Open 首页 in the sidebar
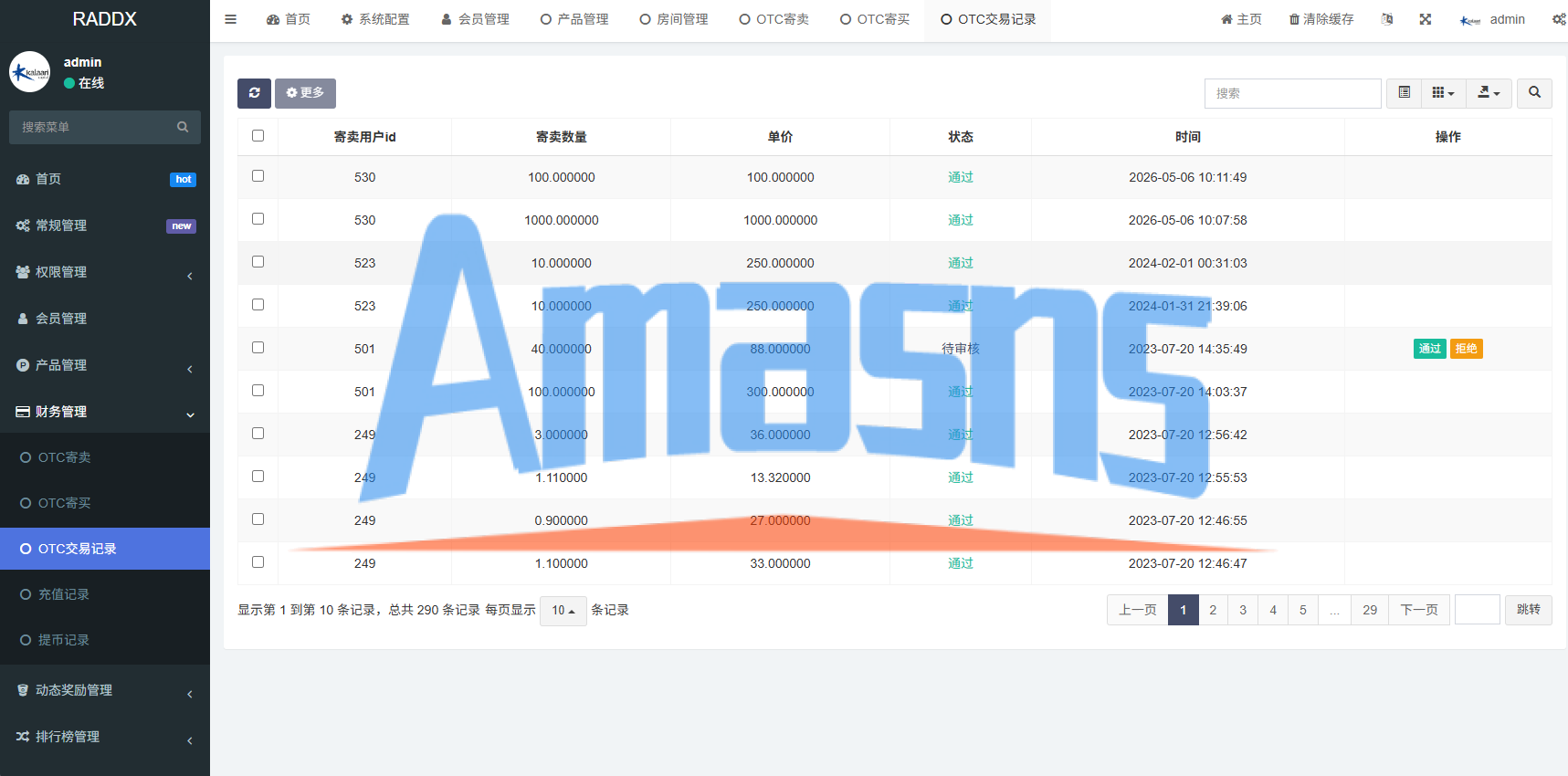 click(105, 179)
